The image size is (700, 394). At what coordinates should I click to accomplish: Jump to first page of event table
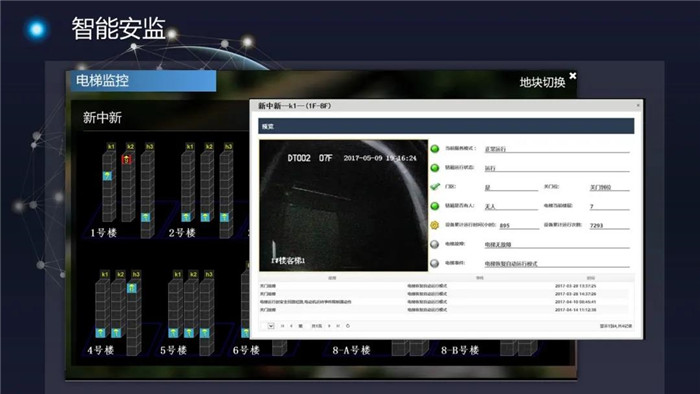[282, 326]
